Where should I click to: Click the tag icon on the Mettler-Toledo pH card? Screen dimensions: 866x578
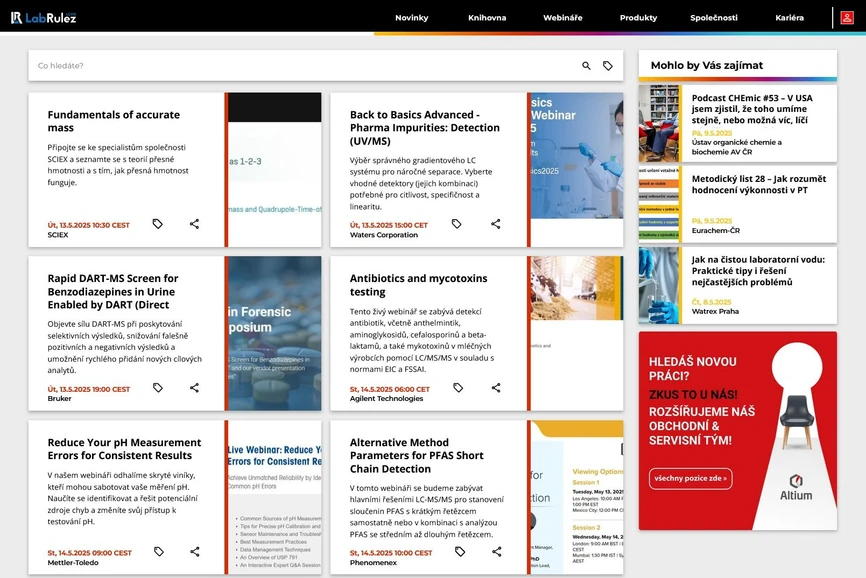(x=157, y=551)
